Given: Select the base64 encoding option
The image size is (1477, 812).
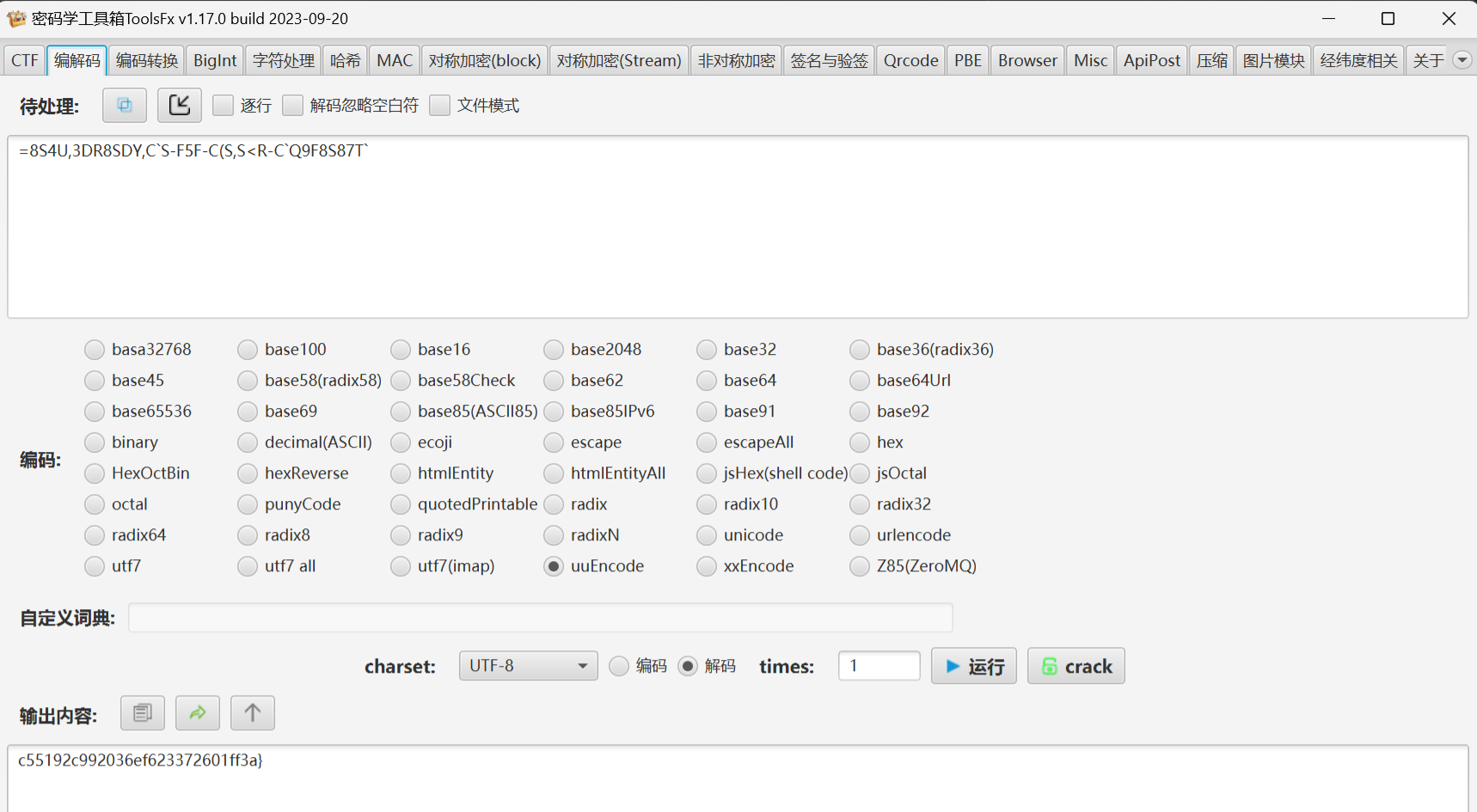Looking at the screenshot, I should (x=707, y=381).
